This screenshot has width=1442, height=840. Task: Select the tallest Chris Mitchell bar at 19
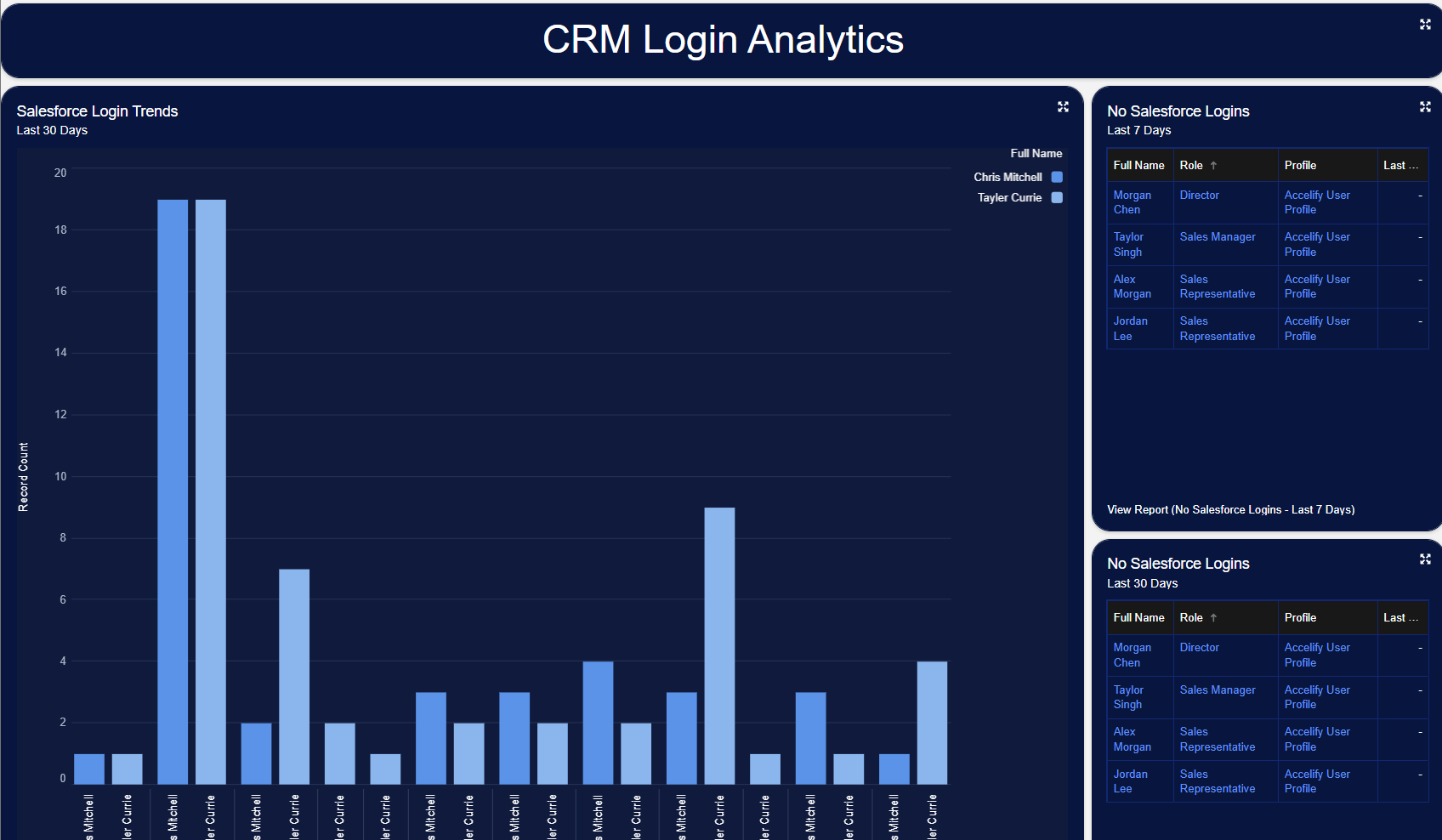point(173,491)
